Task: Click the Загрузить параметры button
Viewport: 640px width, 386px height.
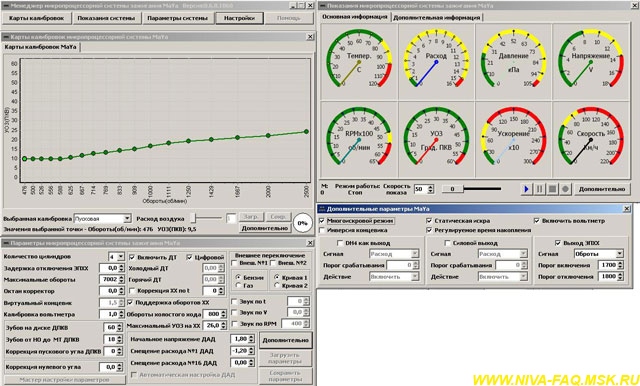Action: tap(285, 358)
